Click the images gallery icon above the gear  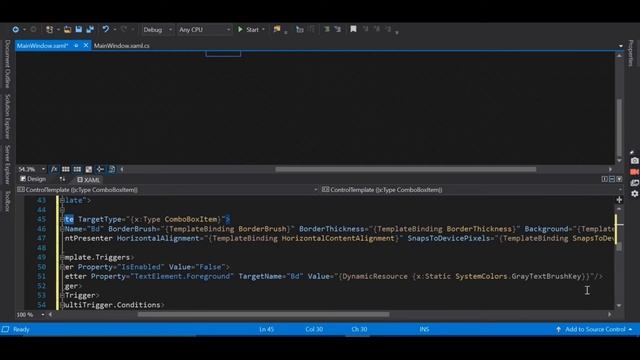(x=634, y=183)
